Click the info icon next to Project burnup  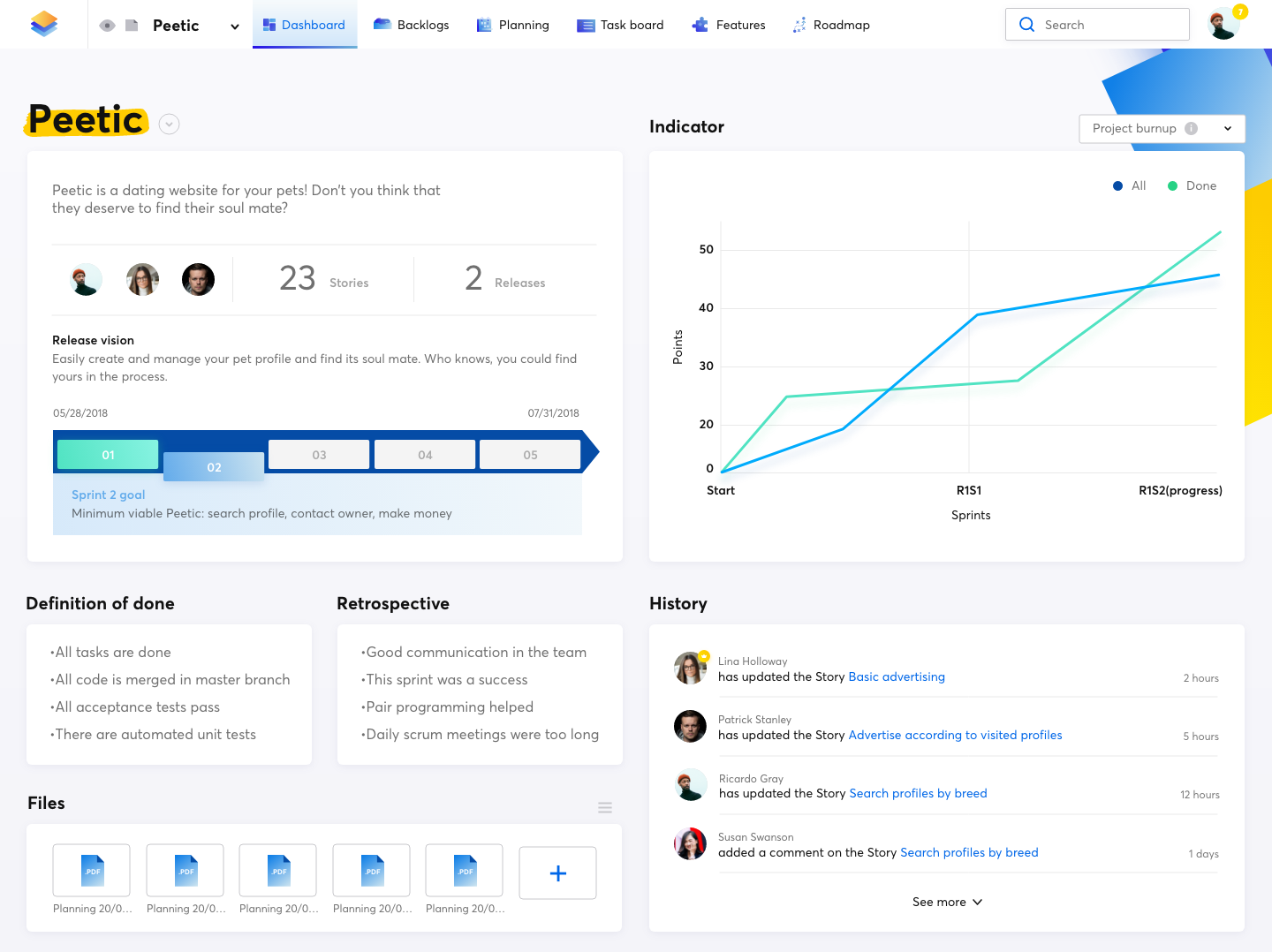coord(1191,129)
